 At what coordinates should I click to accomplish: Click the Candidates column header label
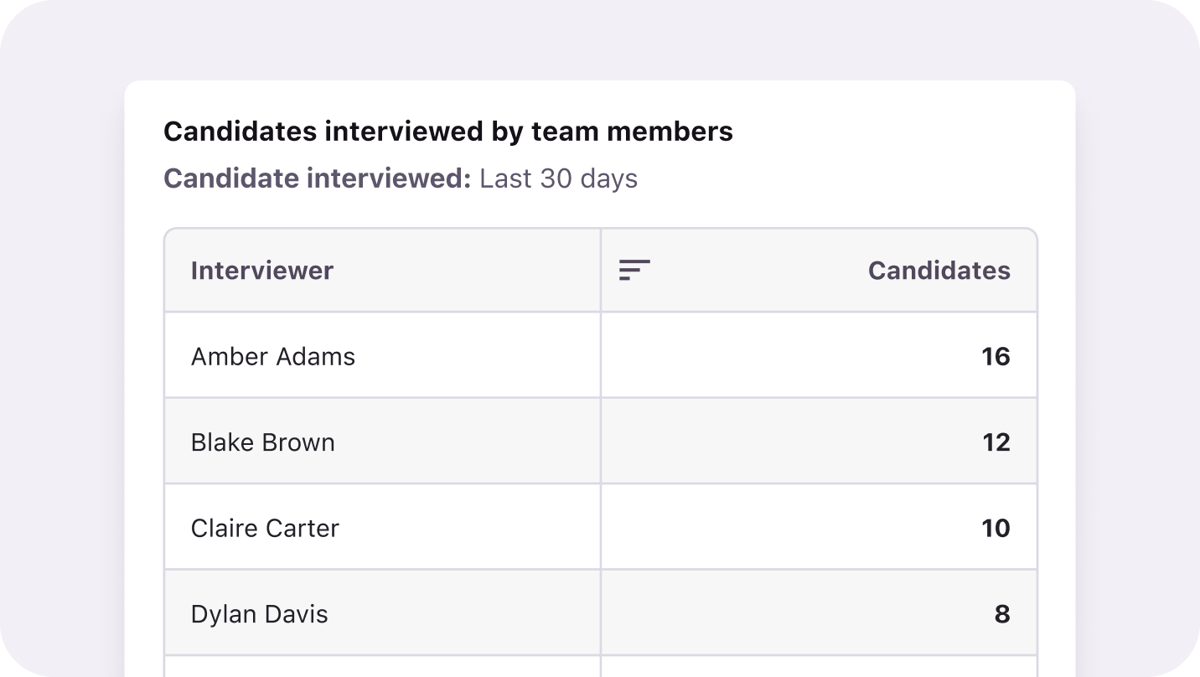click(x=938, y=270)
